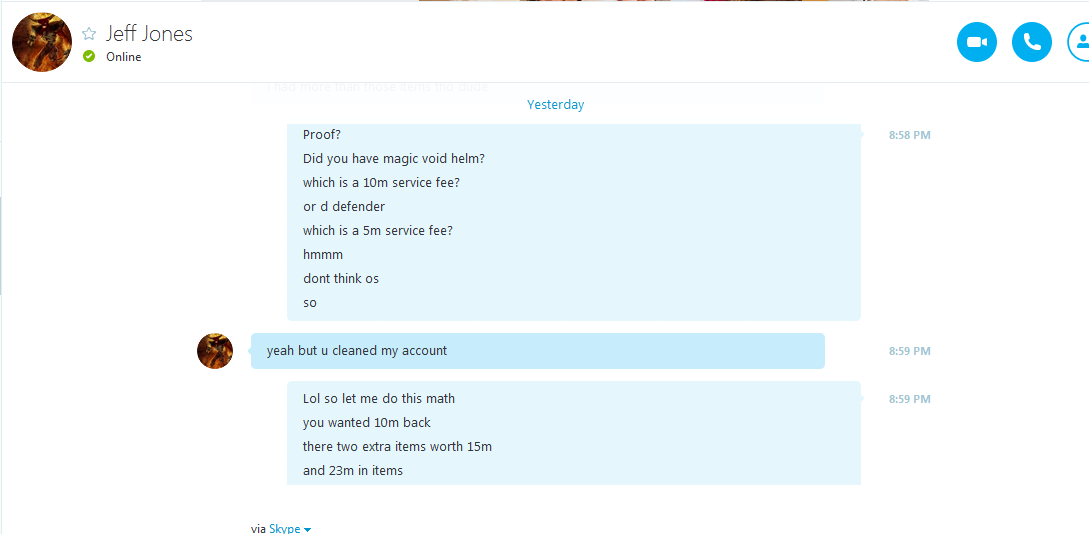Toggle the favorite star beside Jeff Jones
This screenshot has height=534, width=1089.
89,33
